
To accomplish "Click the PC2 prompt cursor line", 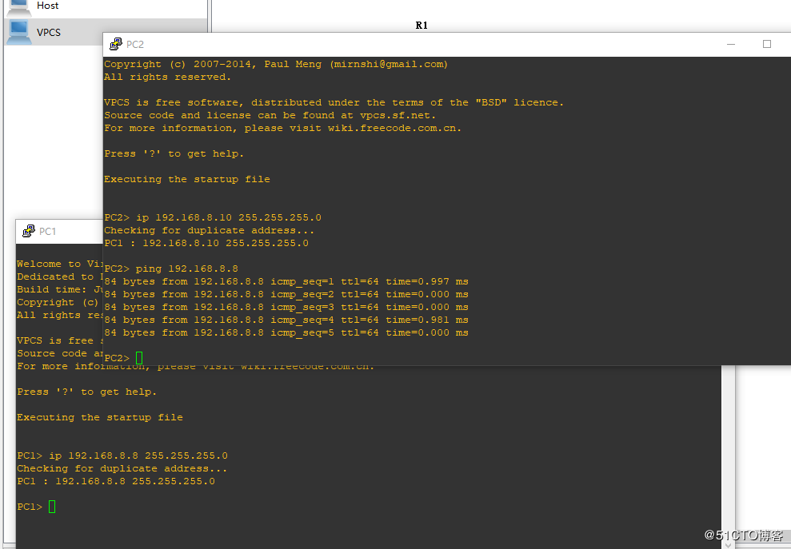I will tap(124, 358).
